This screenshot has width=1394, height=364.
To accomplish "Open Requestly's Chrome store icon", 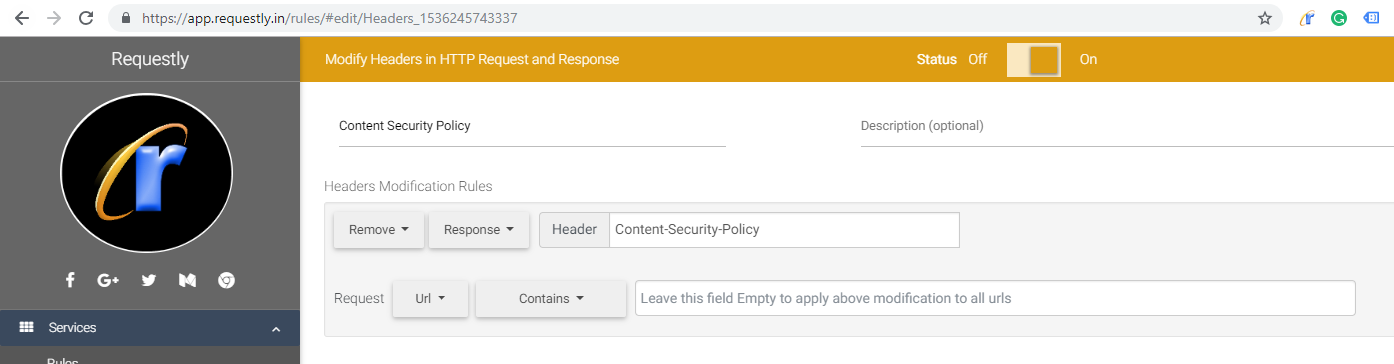I will 227,280.
